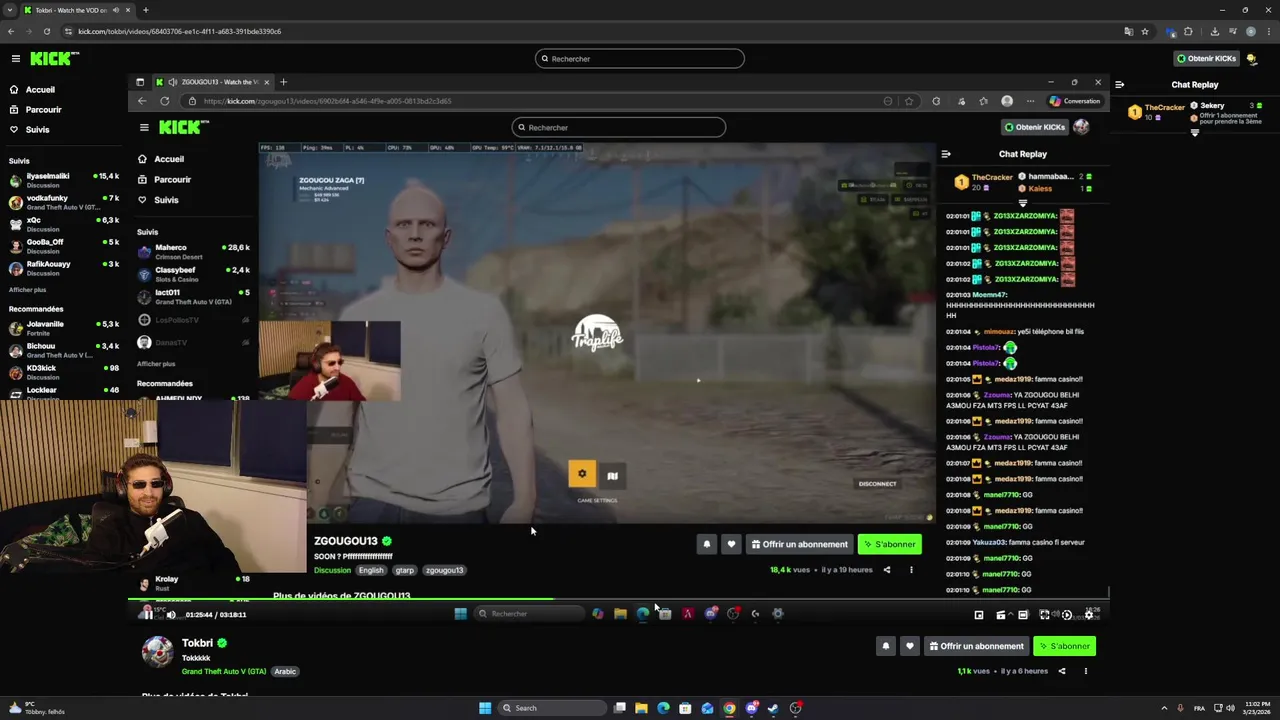This screenshot has height=720, width=1280.
Task: Click the Windows taskbar Search box
Action: [553, 708]
